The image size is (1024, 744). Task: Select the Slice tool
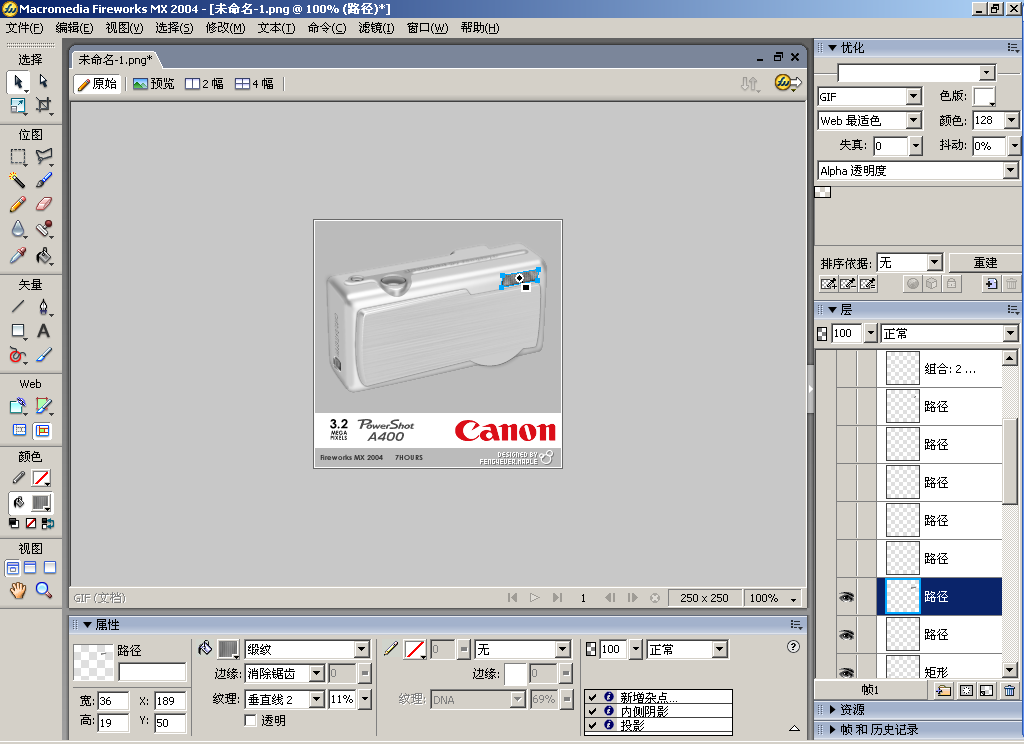[x=43, y=406]
